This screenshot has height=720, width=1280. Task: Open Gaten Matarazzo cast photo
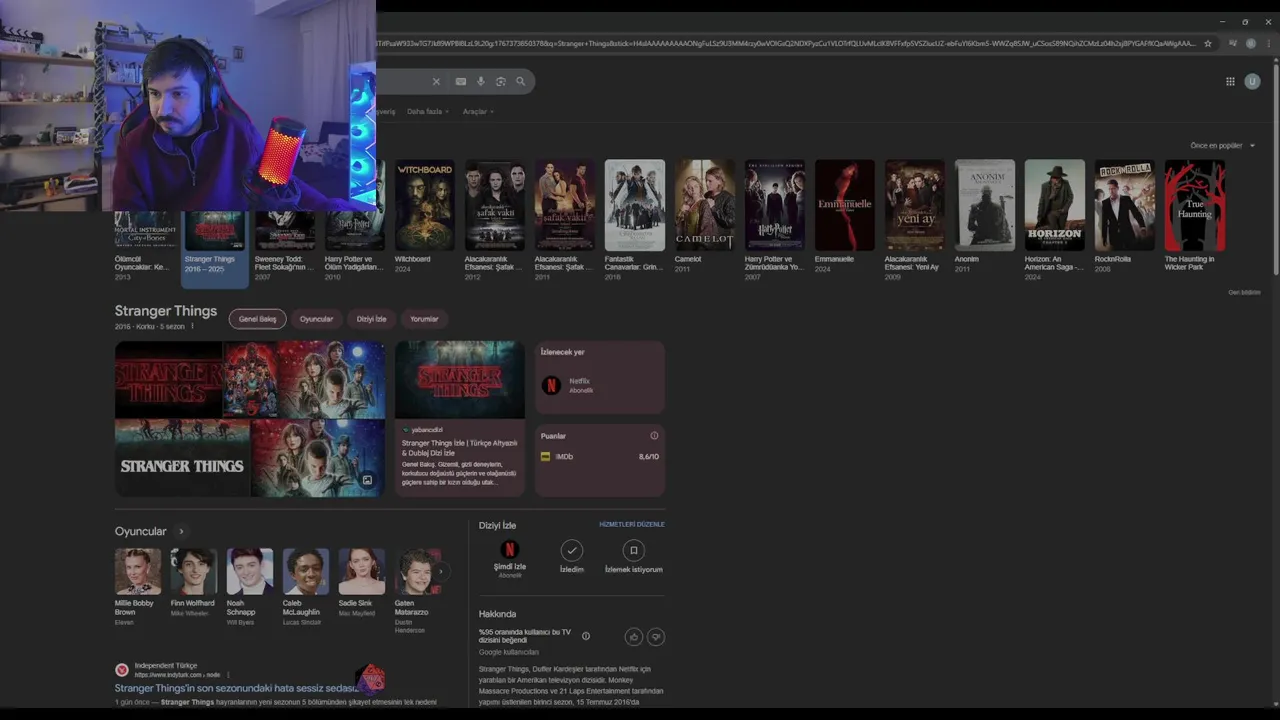click(418, 571)
